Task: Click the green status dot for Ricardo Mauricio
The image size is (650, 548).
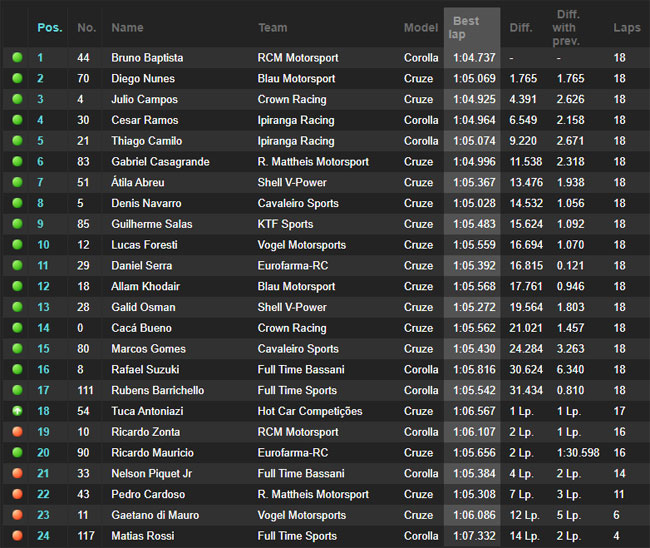Action: (17, 452)
